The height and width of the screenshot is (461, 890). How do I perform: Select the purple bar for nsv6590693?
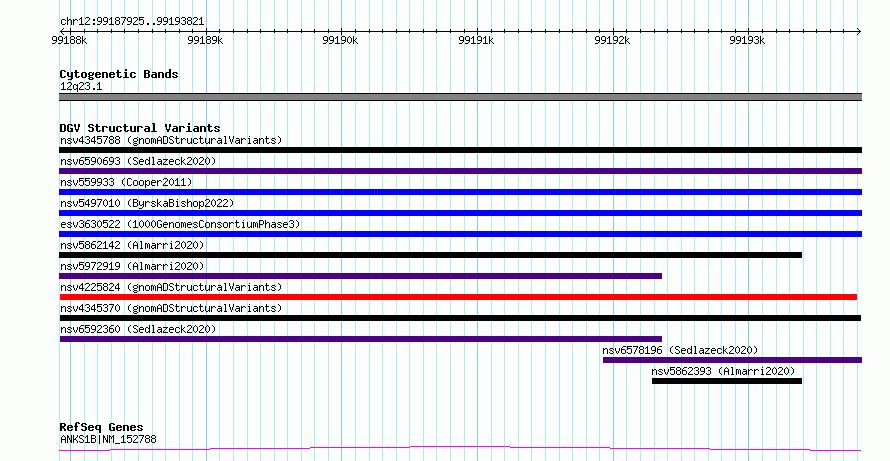tap(460, 171)
